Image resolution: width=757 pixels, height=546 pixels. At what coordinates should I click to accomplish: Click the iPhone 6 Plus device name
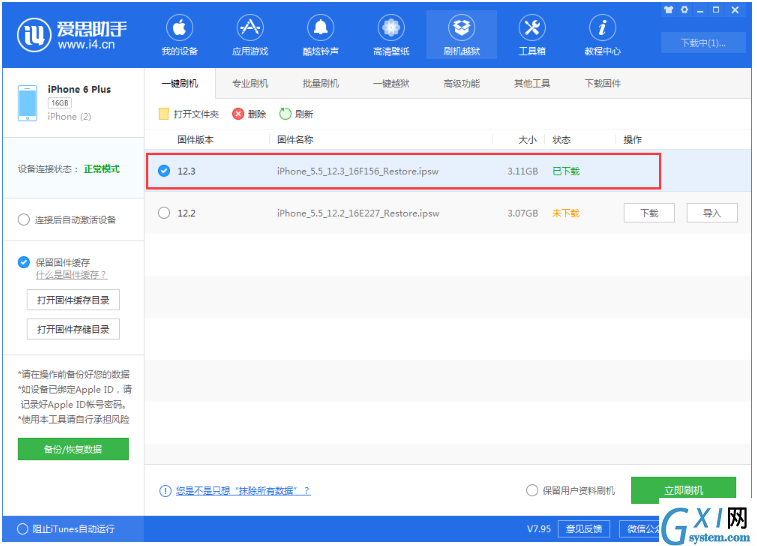[x=79, y=89]
